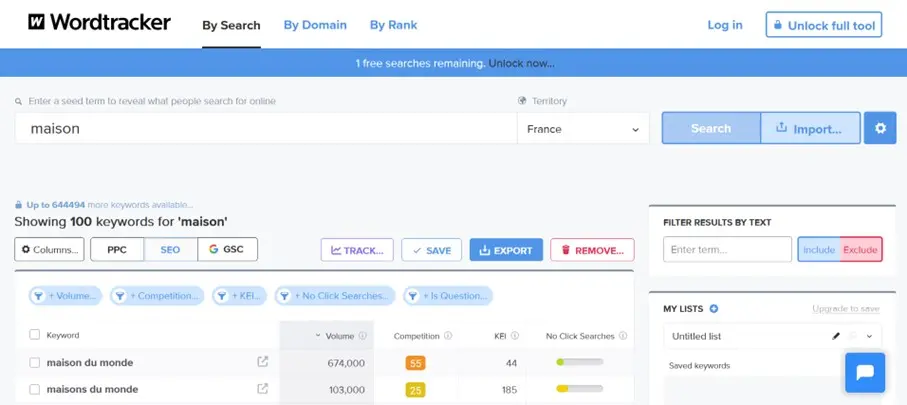
Task: Click the No Click Searches header label
Action: coord(580,336)
